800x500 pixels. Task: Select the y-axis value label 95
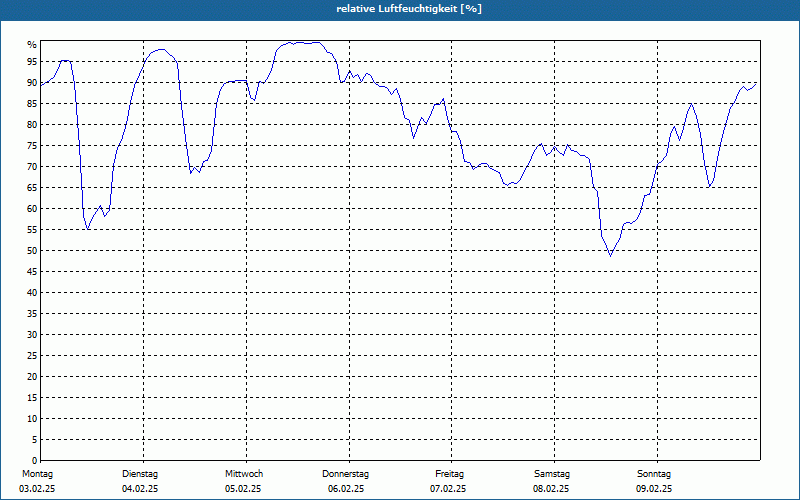pos(32,62)
